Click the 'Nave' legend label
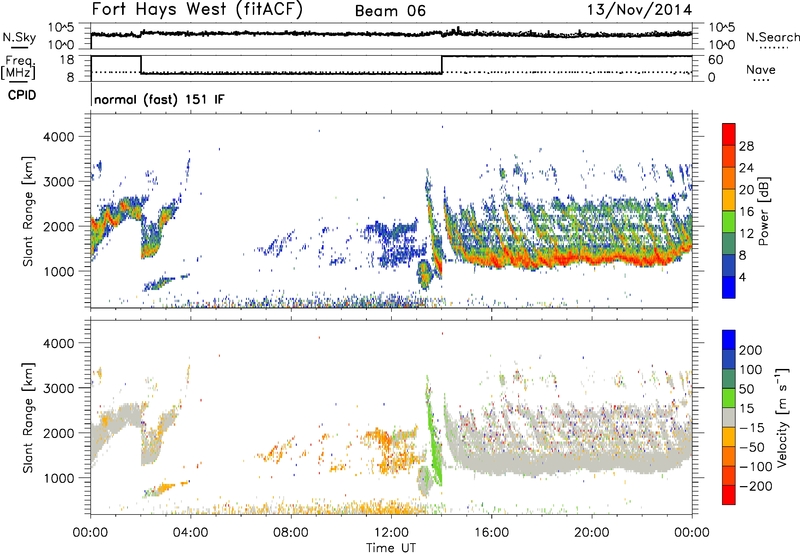The height and width of the screenshot is (554, 800). [x=761, y=69]
